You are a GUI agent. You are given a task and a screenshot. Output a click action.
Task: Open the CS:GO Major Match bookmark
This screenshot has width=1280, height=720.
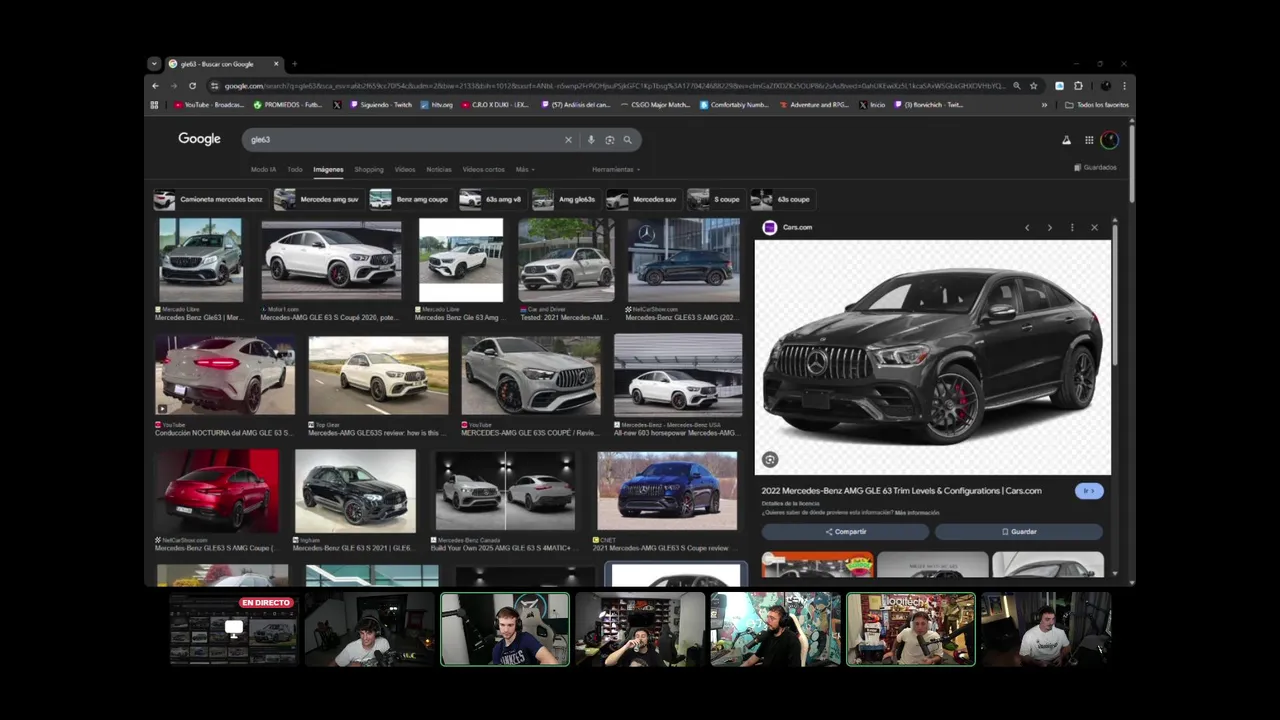[655, 104]
